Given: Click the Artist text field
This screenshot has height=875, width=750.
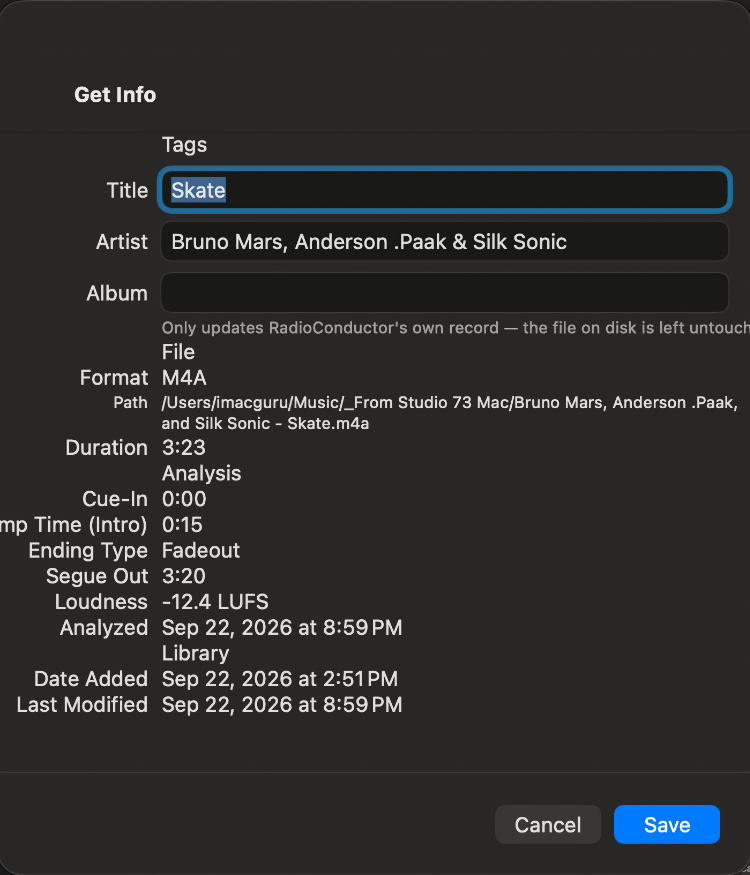Looking at the screenshot, I should pos(445,242).
